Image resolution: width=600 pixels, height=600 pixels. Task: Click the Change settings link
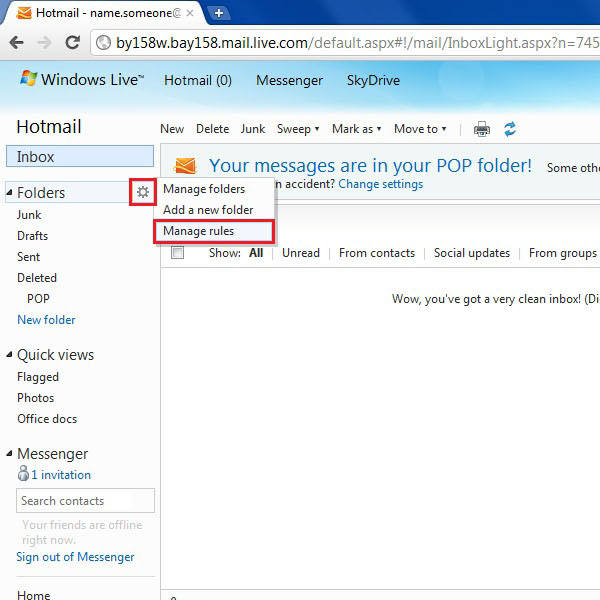(x=381, y=184)
